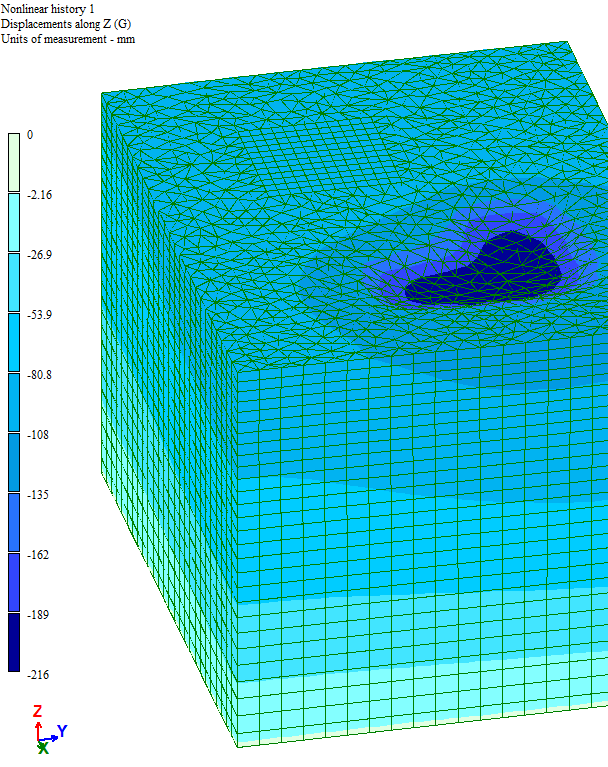Click the green X axis label in triad
The image size is (608, 767).
pyautogui.click(x=41, y=748)
